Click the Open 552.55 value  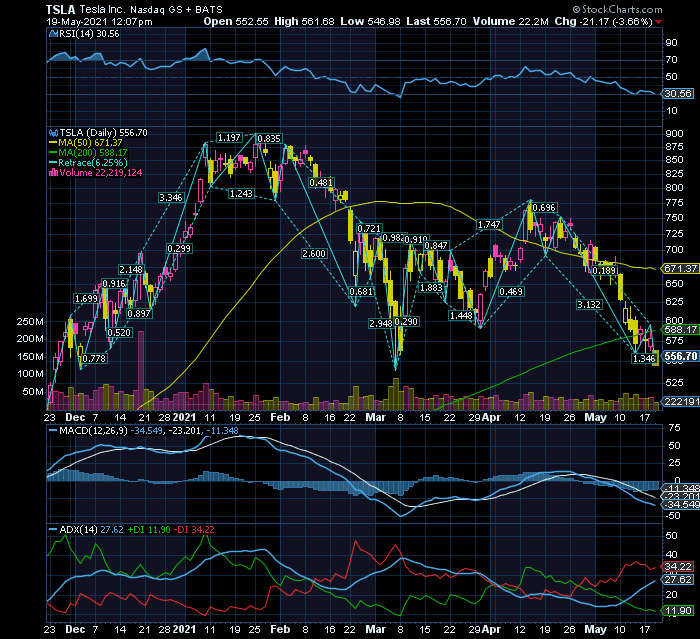236,21
